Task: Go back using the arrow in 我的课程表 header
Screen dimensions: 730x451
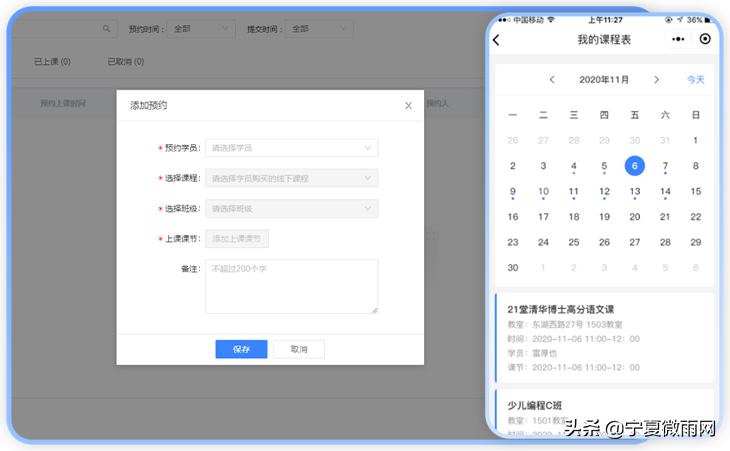Action: point(496,40)
